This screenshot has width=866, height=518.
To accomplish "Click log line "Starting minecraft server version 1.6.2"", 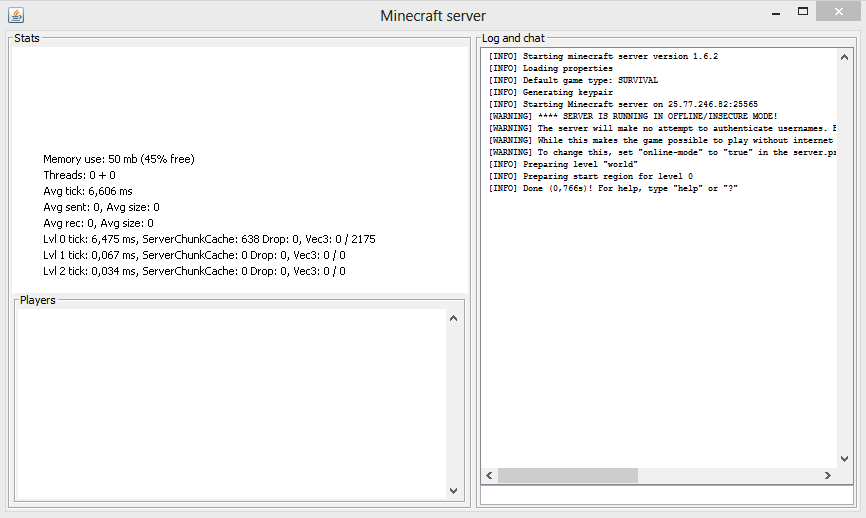I will [x=603, y=56].
